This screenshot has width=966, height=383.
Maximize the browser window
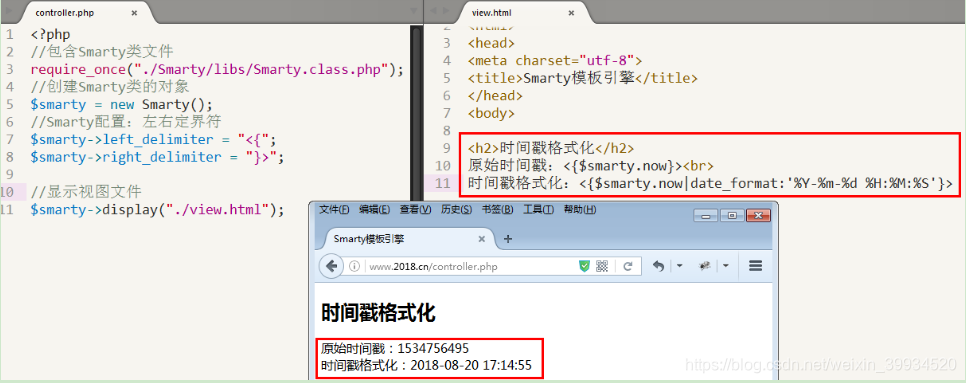point(732,216)
